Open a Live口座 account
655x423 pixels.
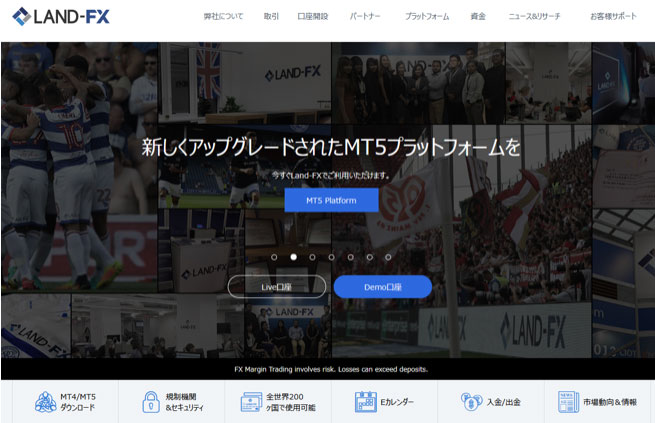click(x=277, y=287)
